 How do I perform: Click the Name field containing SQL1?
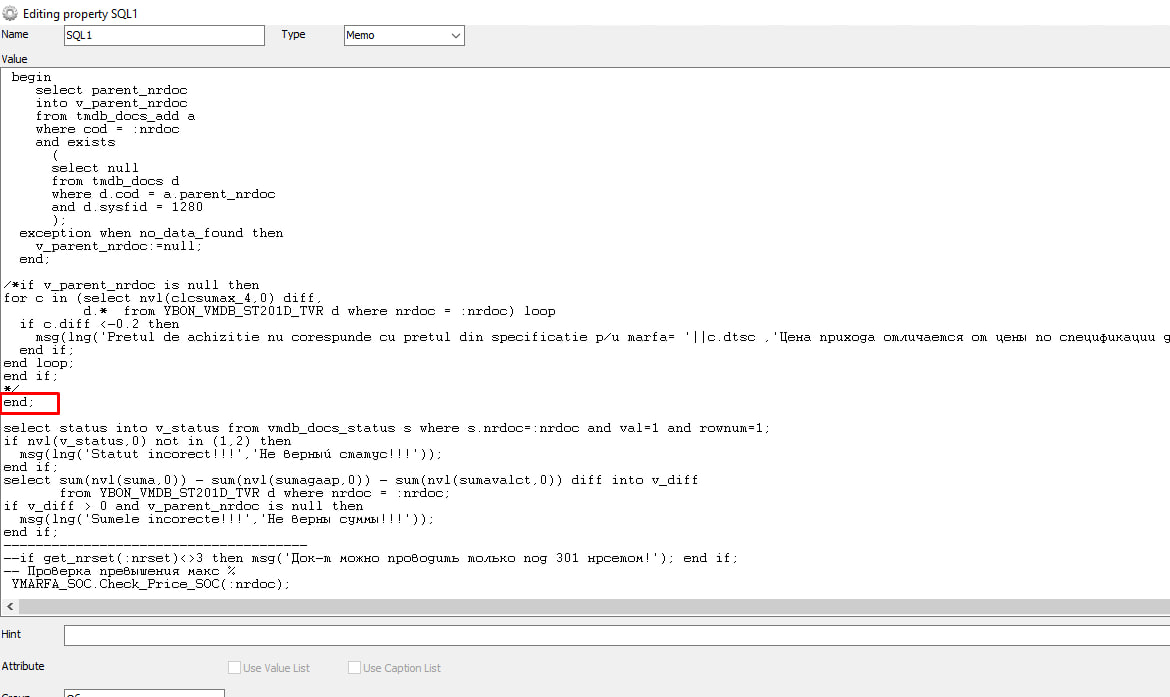pos(164,35)
